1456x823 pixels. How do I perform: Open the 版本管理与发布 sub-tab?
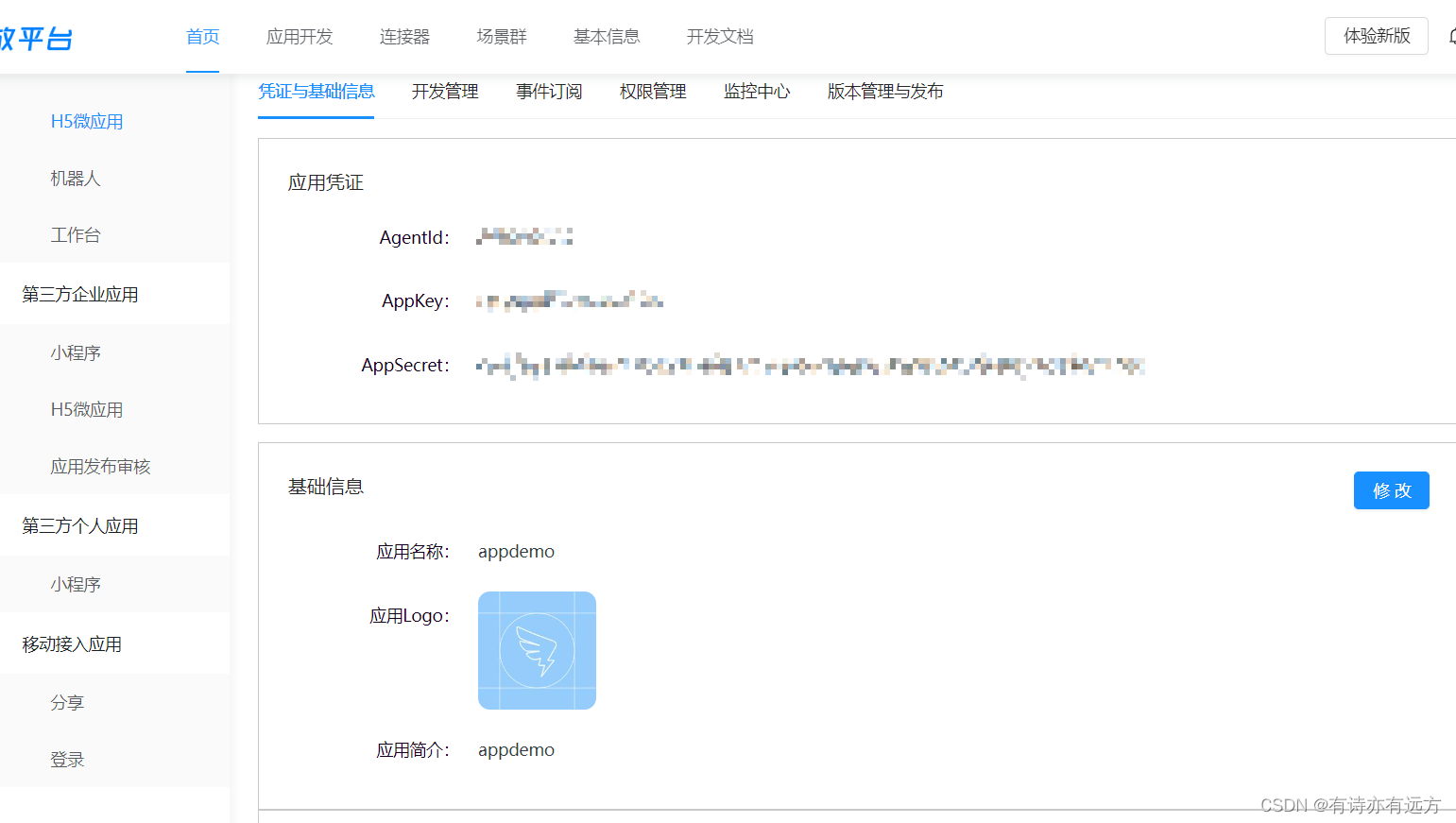[x=885, y=92]
